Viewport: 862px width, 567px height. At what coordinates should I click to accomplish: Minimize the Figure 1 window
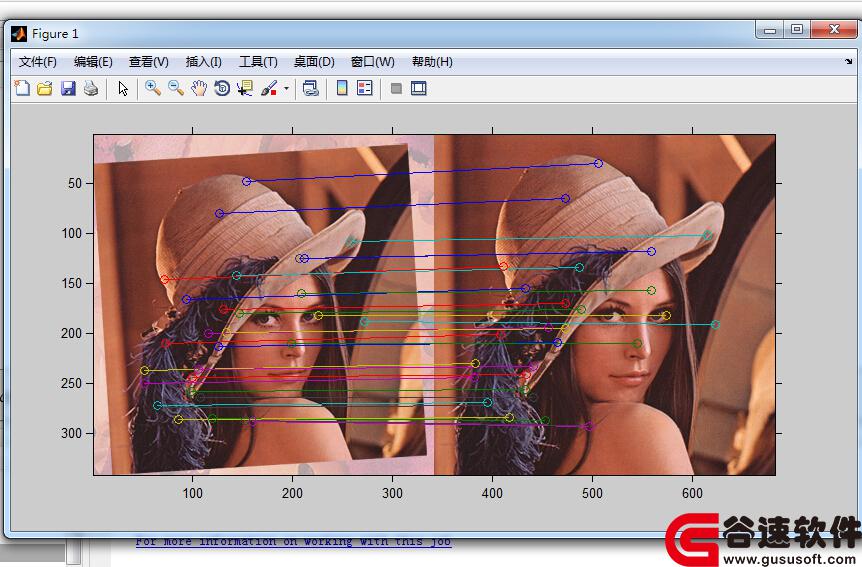pos(770,30)
